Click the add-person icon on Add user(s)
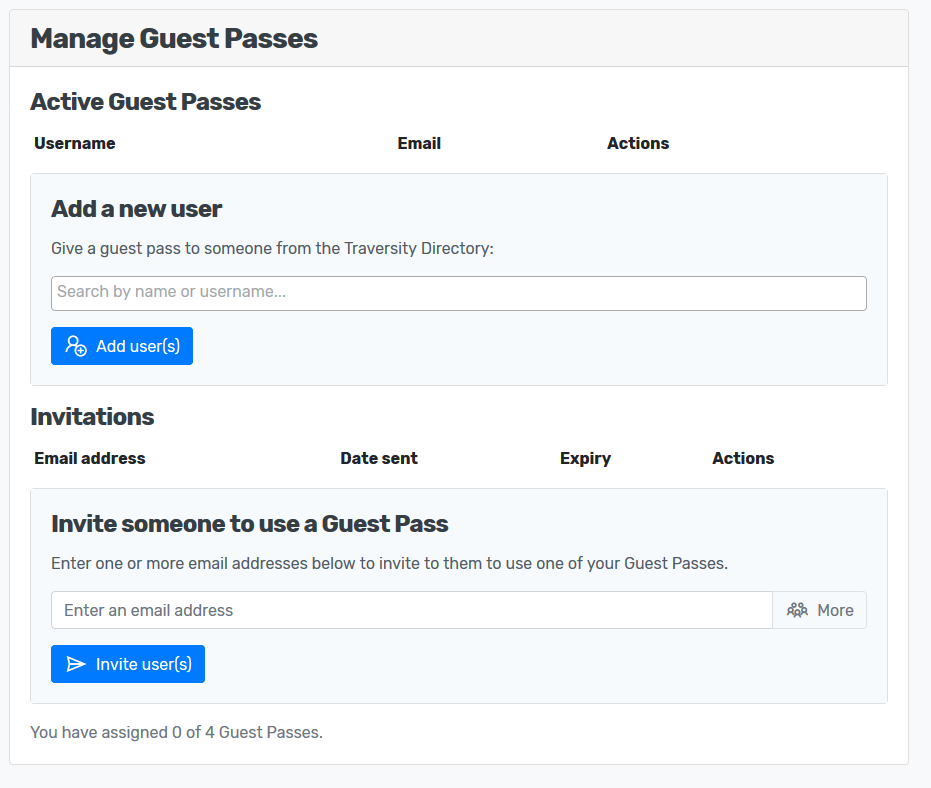Screen dimensions: 931x788 76,346
